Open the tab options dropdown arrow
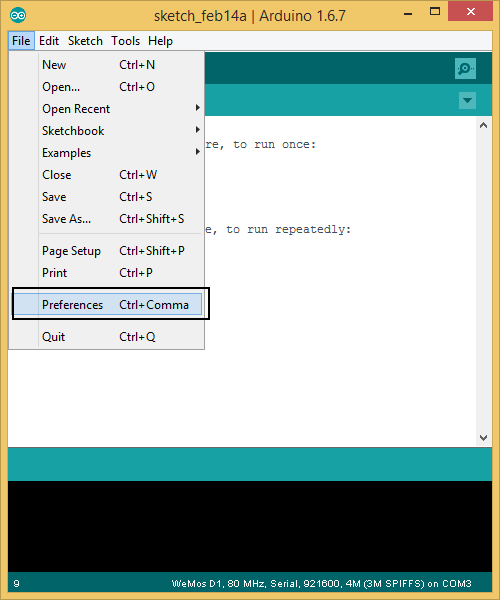The width and height of the screenshot is (500, 600). point(467,100)
